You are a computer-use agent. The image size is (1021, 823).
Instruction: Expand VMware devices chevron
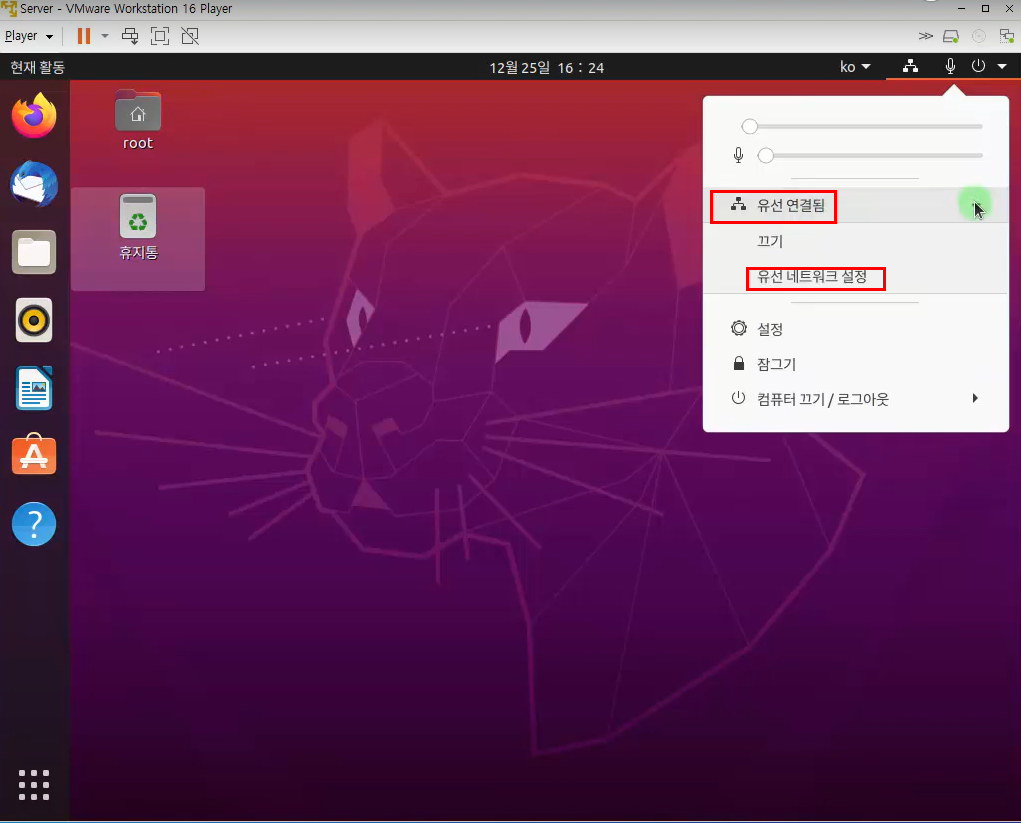click(x=925, y=36)
